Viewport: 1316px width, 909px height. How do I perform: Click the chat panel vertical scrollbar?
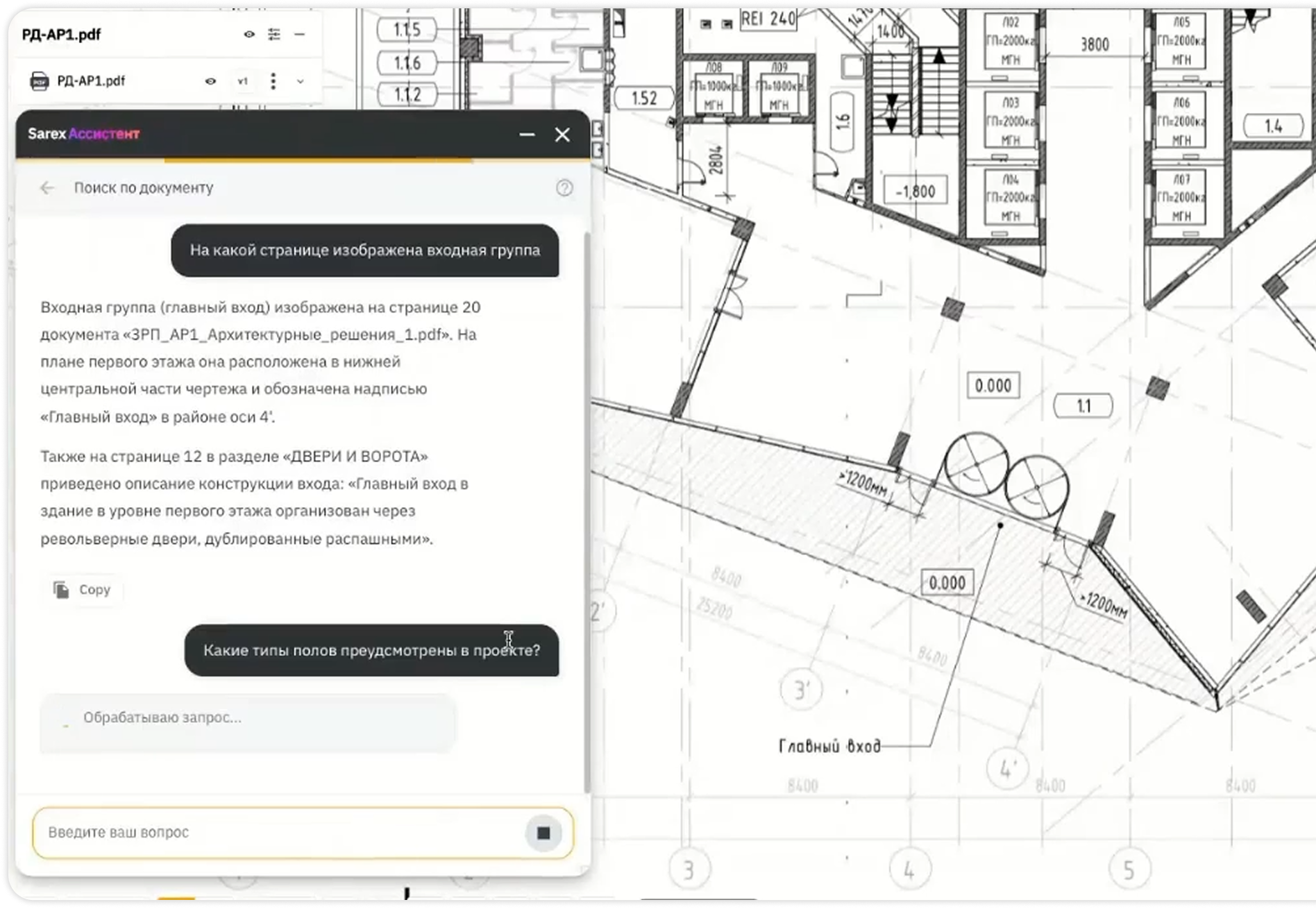[x=587, y=513]
